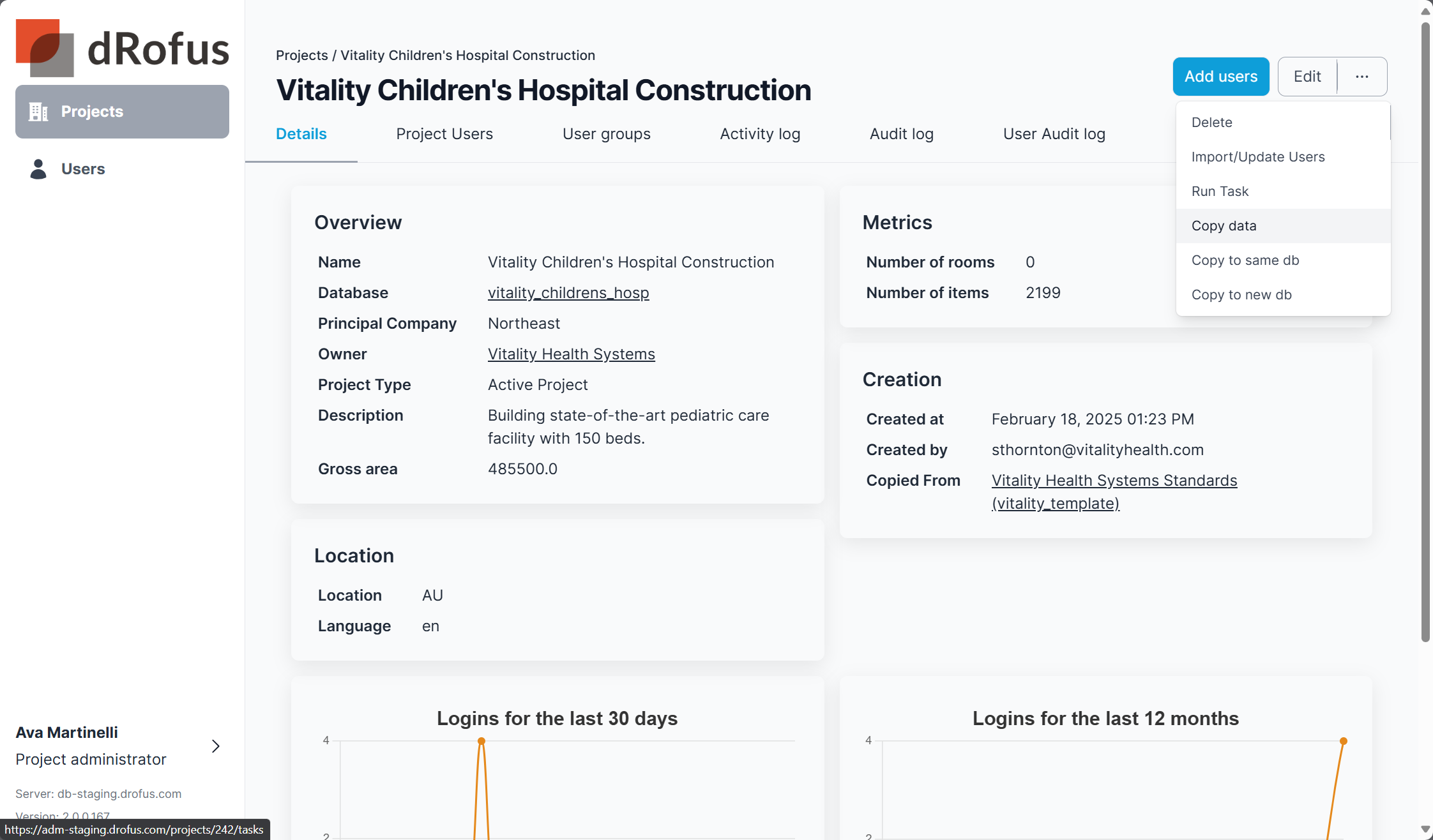Viewport: 1433px width, 840px height.
Task: Choose Copy to same db option
Action: (x=1245, y=260)
